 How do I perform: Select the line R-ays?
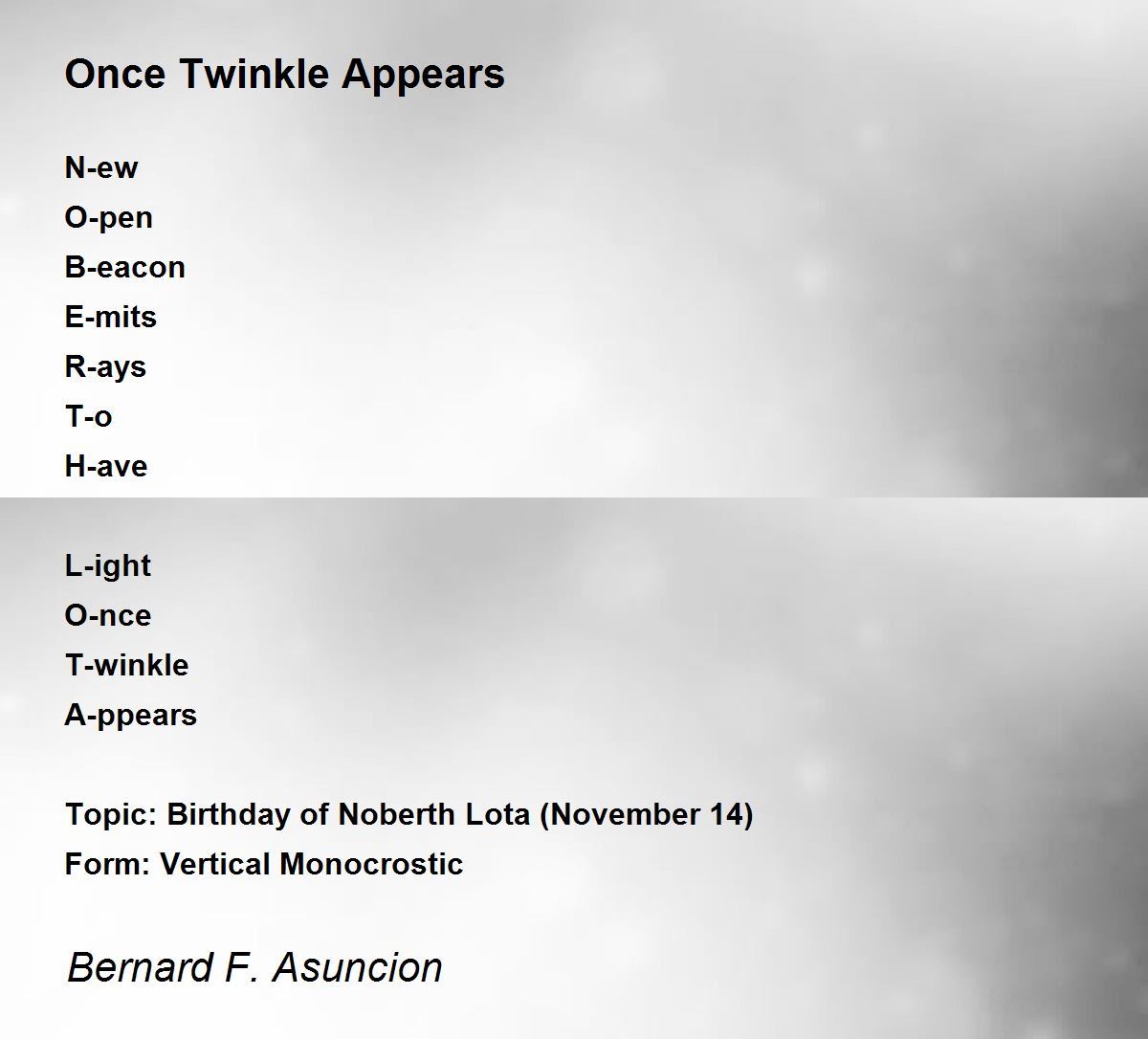[x=105, y=367]
